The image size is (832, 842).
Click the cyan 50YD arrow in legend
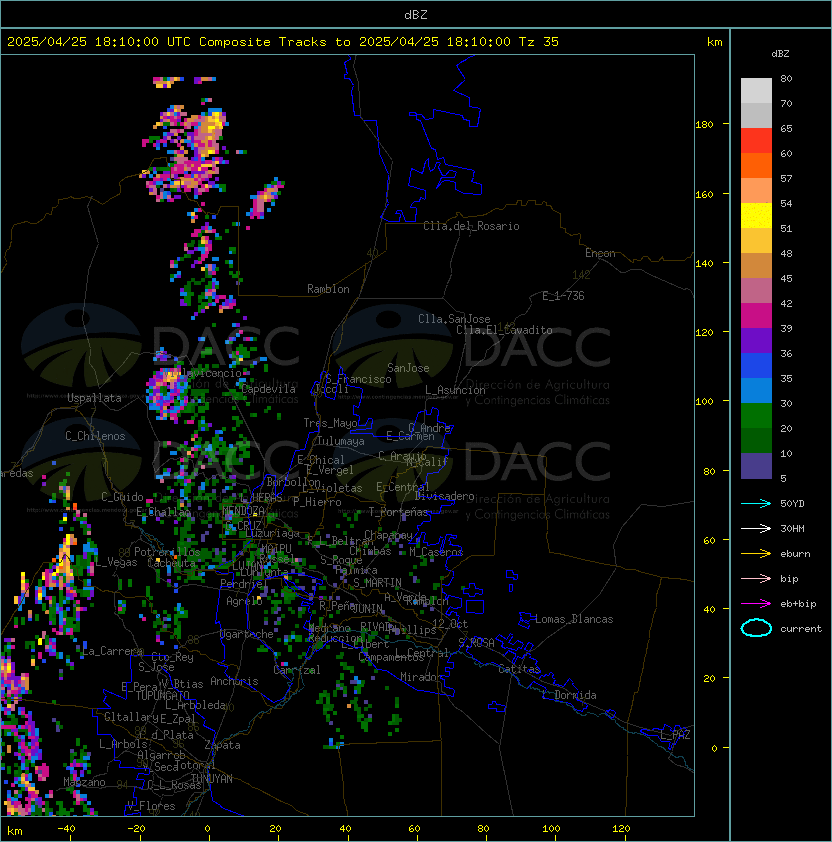(x=756, y=504)
